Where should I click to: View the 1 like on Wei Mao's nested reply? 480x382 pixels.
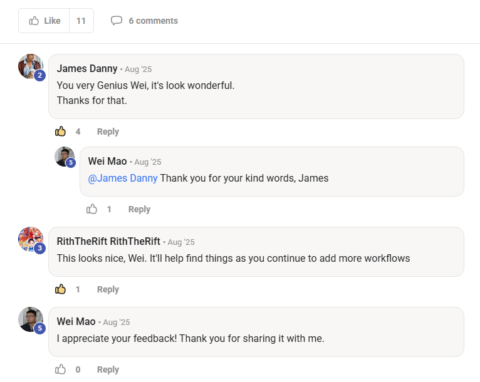pyautogui.click(x=109, y=209)
